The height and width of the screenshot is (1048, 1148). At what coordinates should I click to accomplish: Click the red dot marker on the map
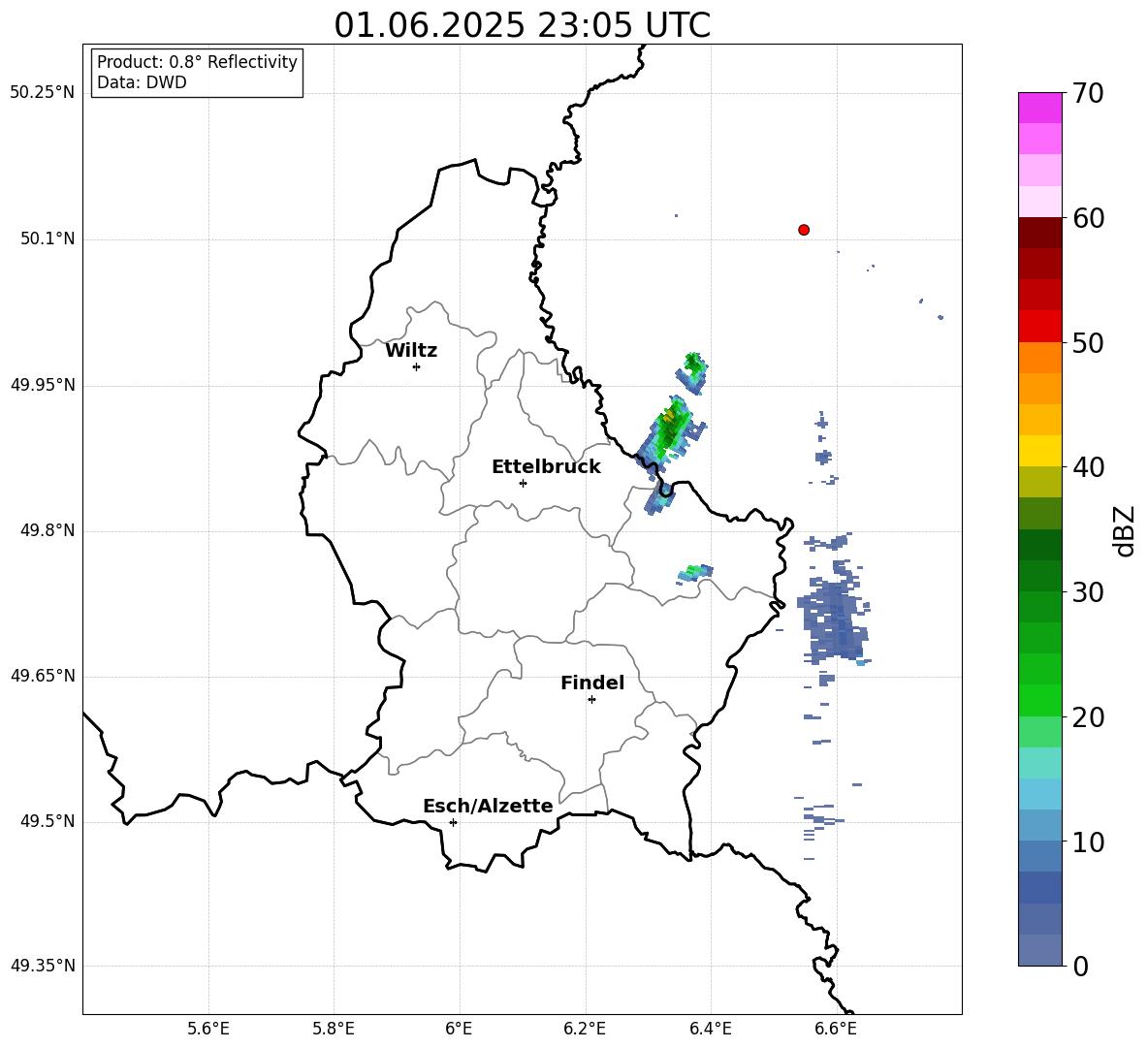pyautogui.click(x=804, y=230)
